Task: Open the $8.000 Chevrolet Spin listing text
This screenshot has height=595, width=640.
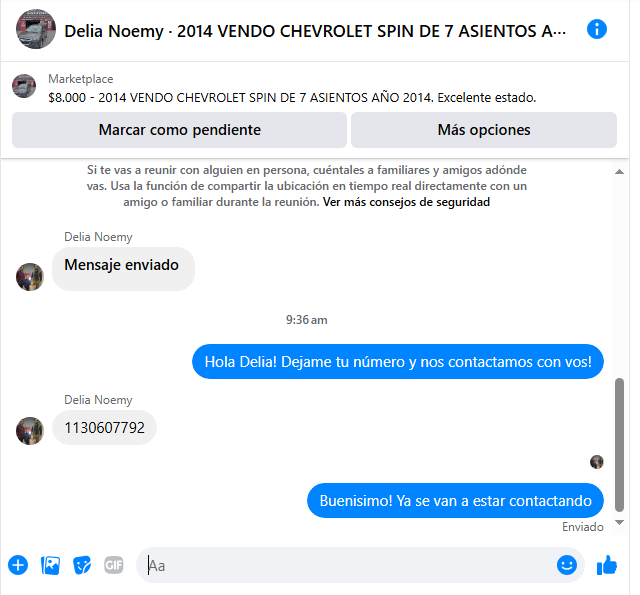Action: click(x=292, y=98)
